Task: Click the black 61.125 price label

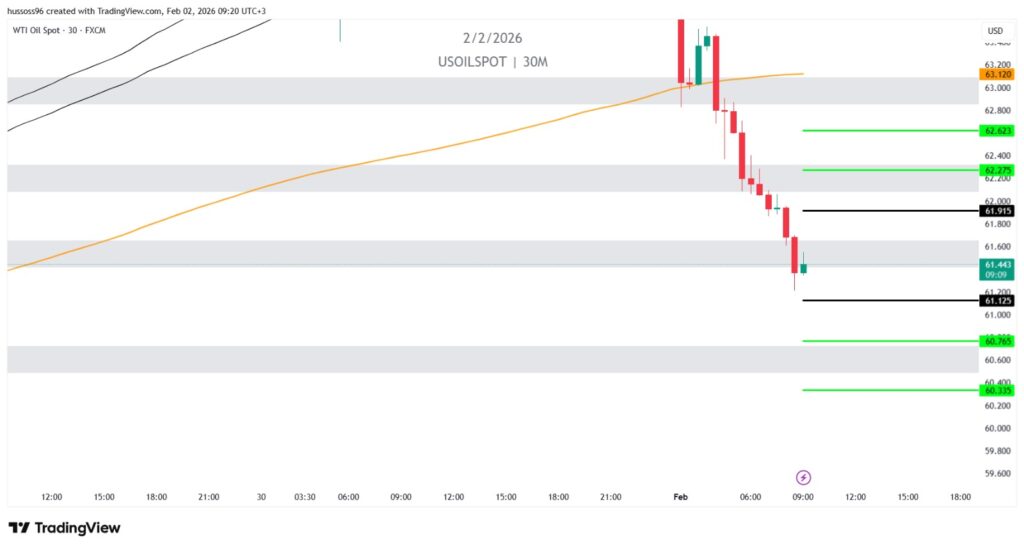Action: 996,300
